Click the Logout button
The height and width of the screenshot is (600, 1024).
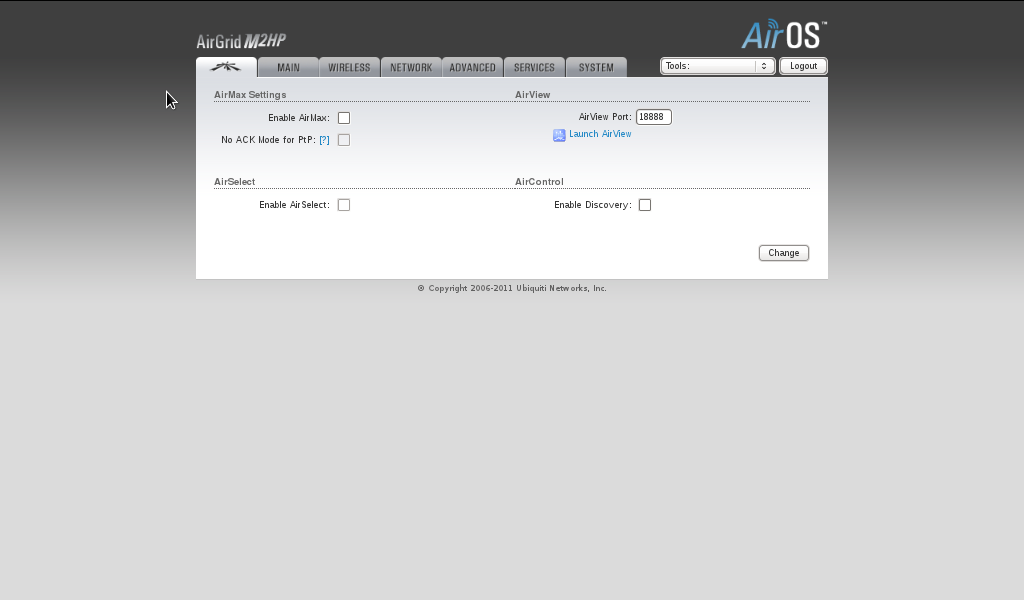(x=803, y=66)
